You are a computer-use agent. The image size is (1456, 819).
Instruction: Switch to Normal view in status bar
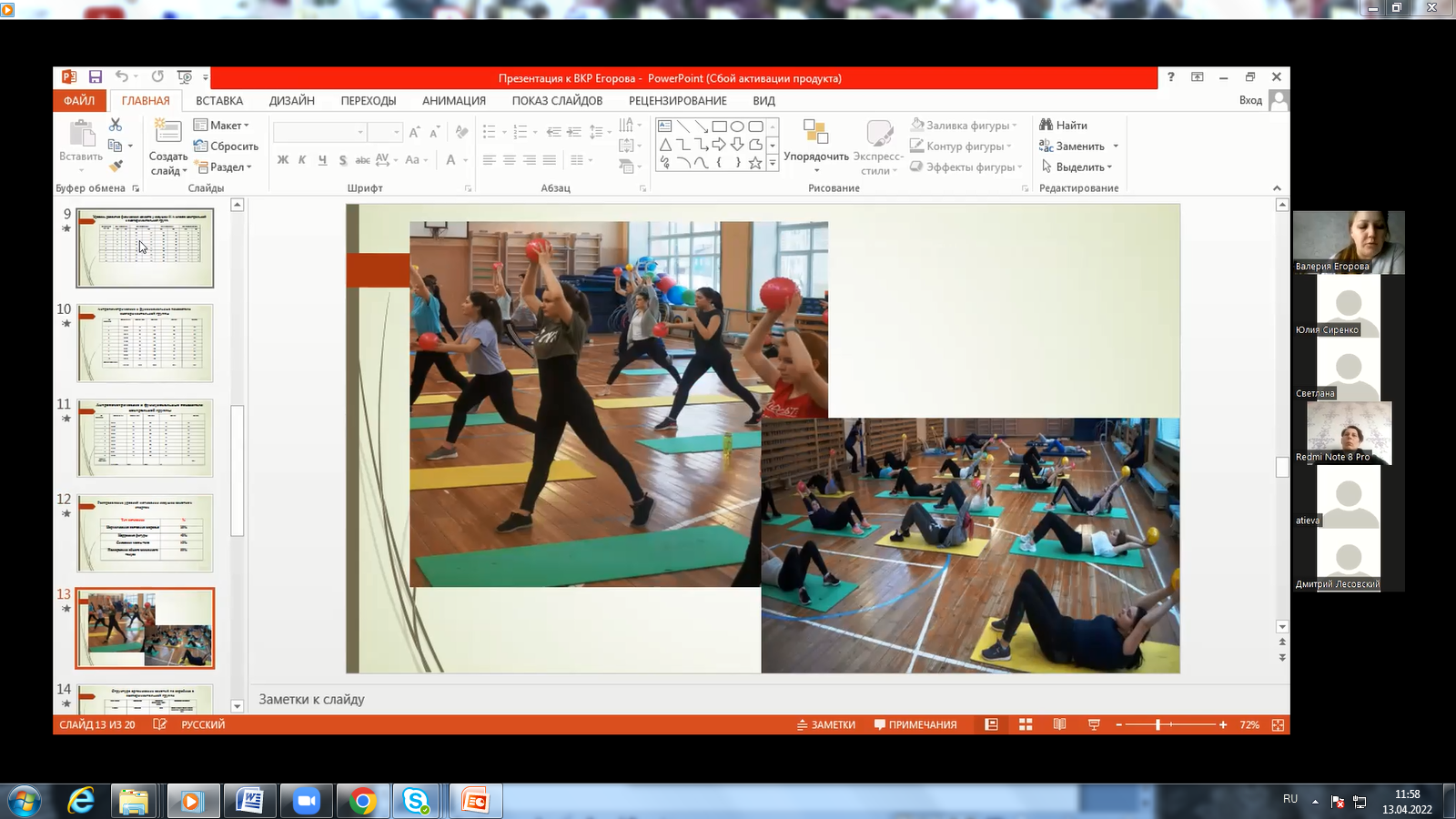pyautogui.click(x=992, y=724)
